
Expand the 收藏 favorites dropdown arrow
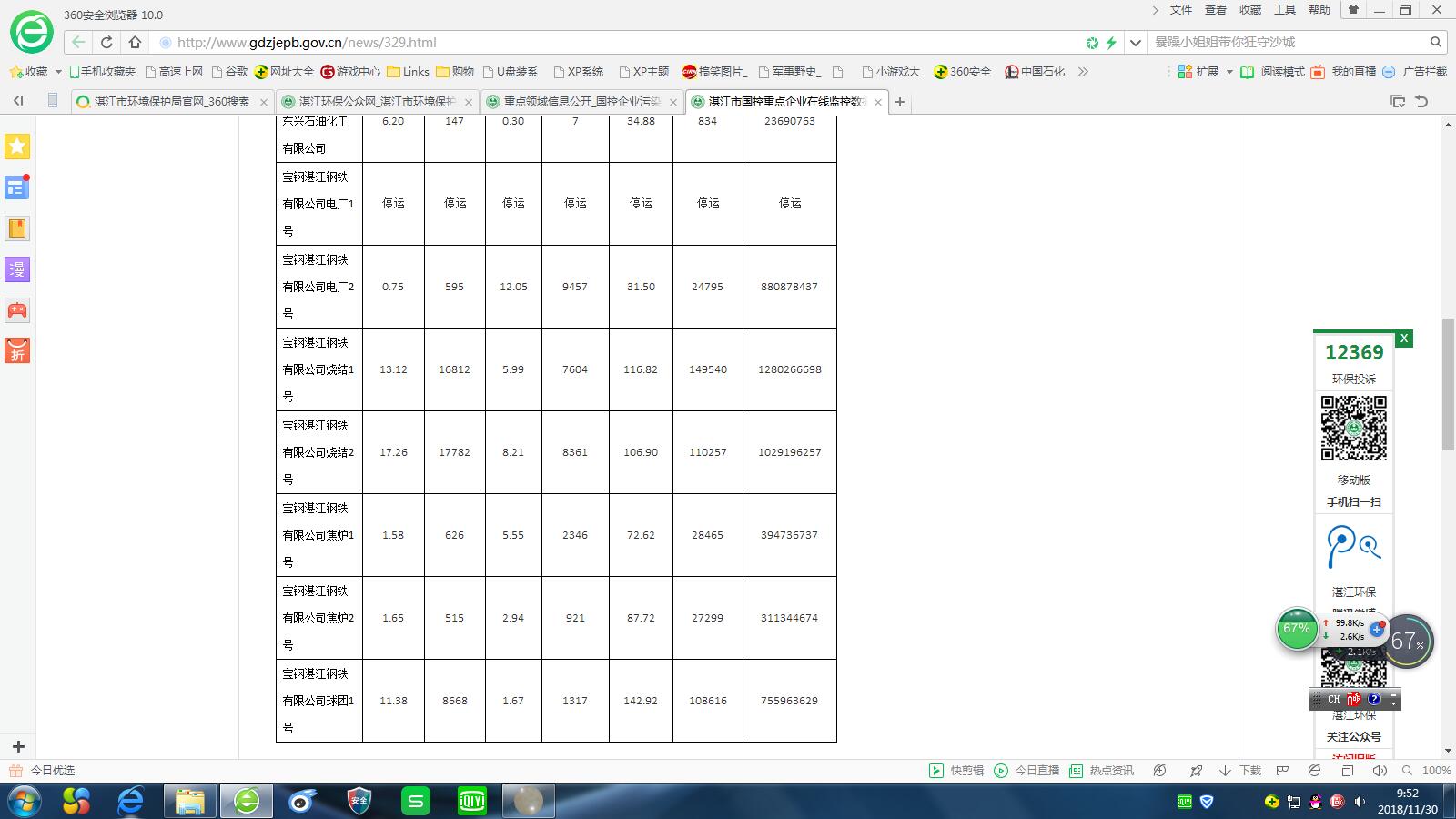[59, 72]
